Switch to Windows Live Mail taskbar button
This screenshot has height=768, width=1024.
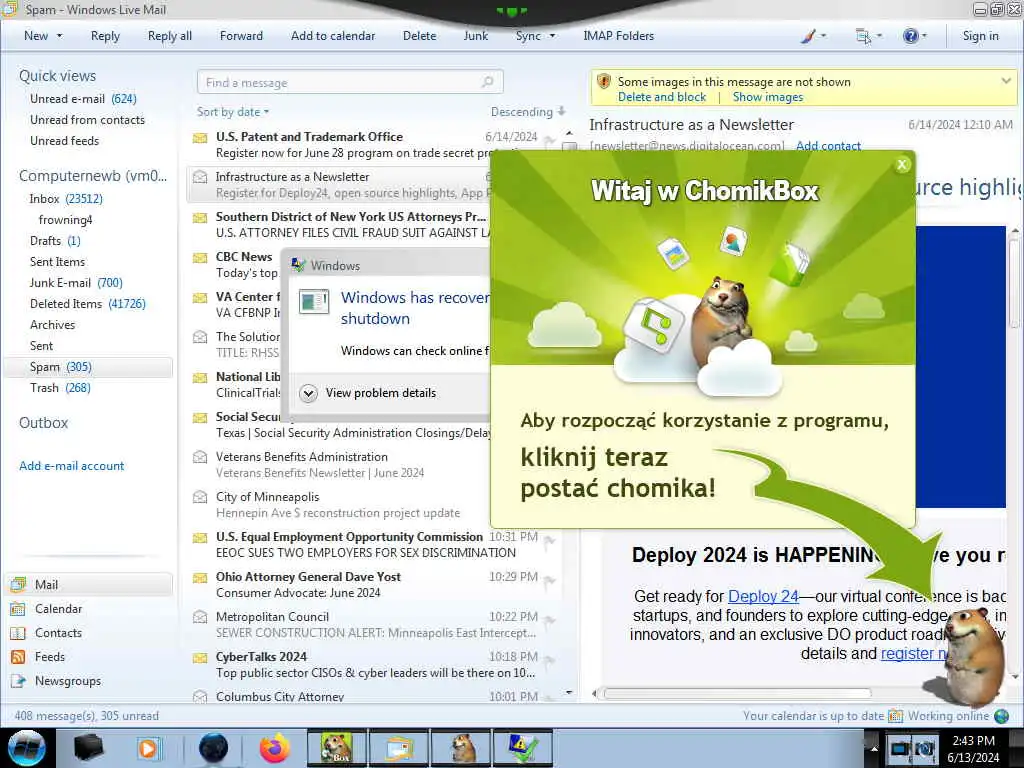coord(399,748)
